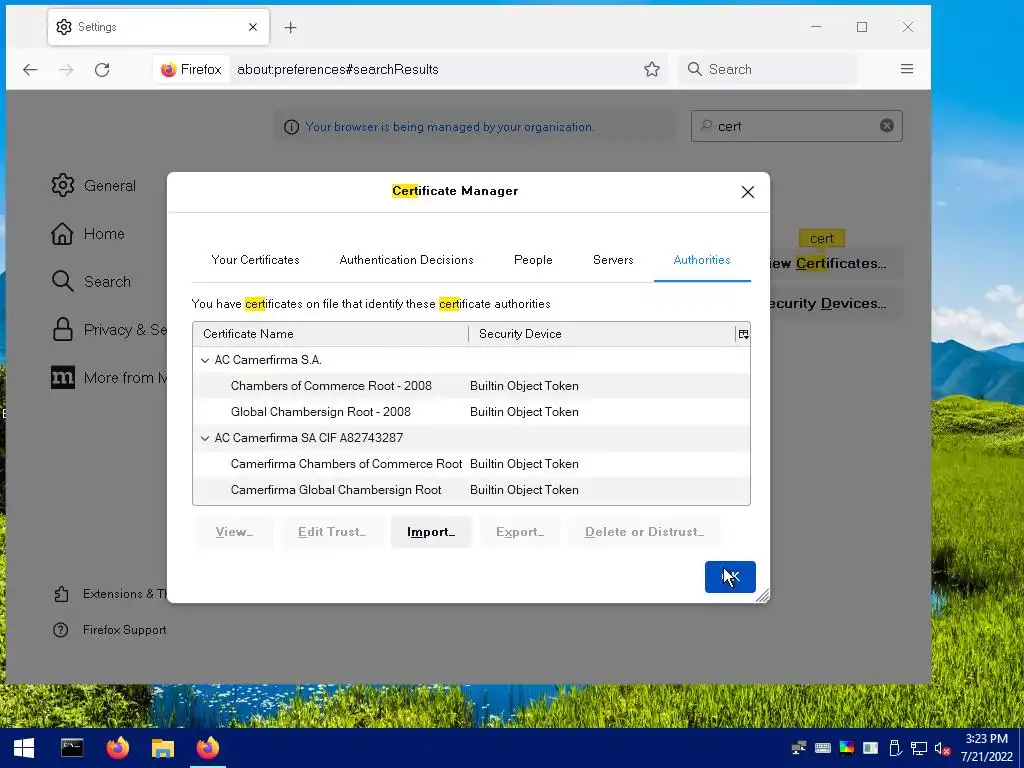
Task: Open a new tab with plus icon
Action: tap(291, 27)
